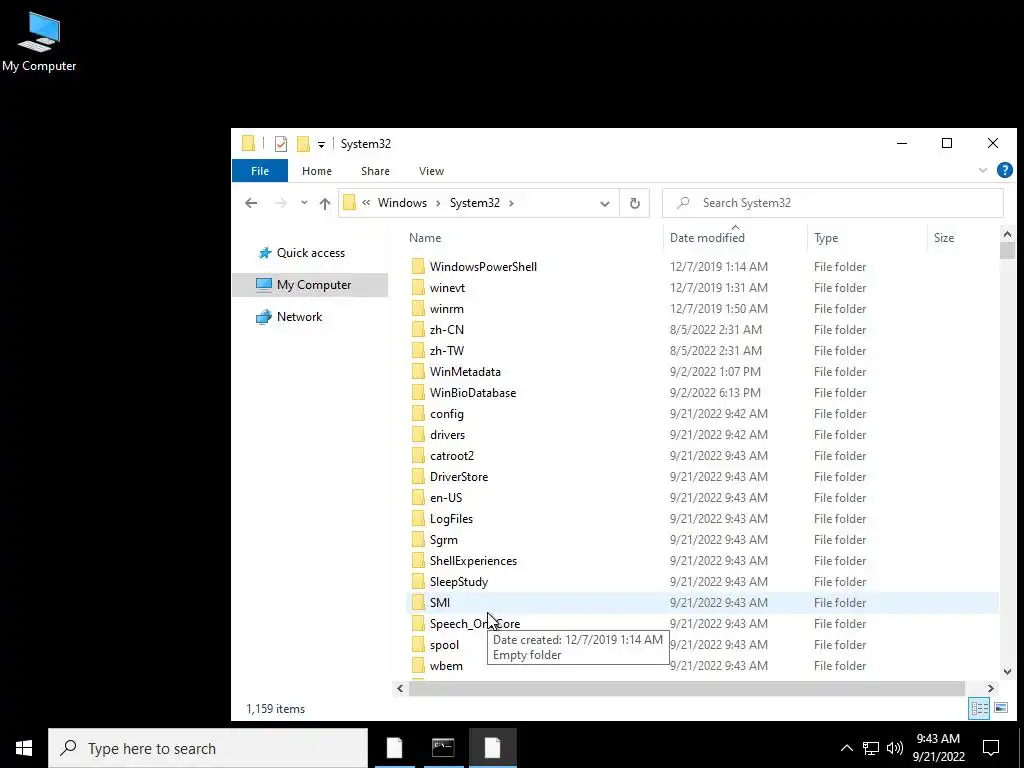Open the recent locations dropdown

[304, 203]
